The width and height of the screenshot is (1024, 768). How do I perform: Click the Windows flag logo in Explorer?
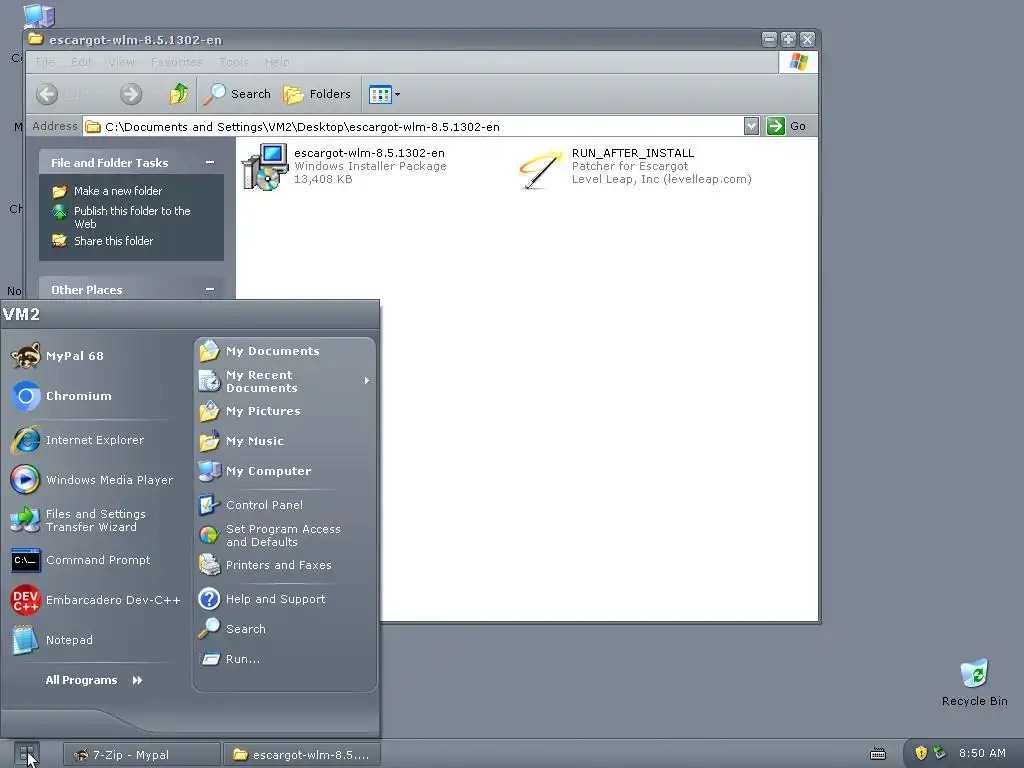tap(798, 62)
